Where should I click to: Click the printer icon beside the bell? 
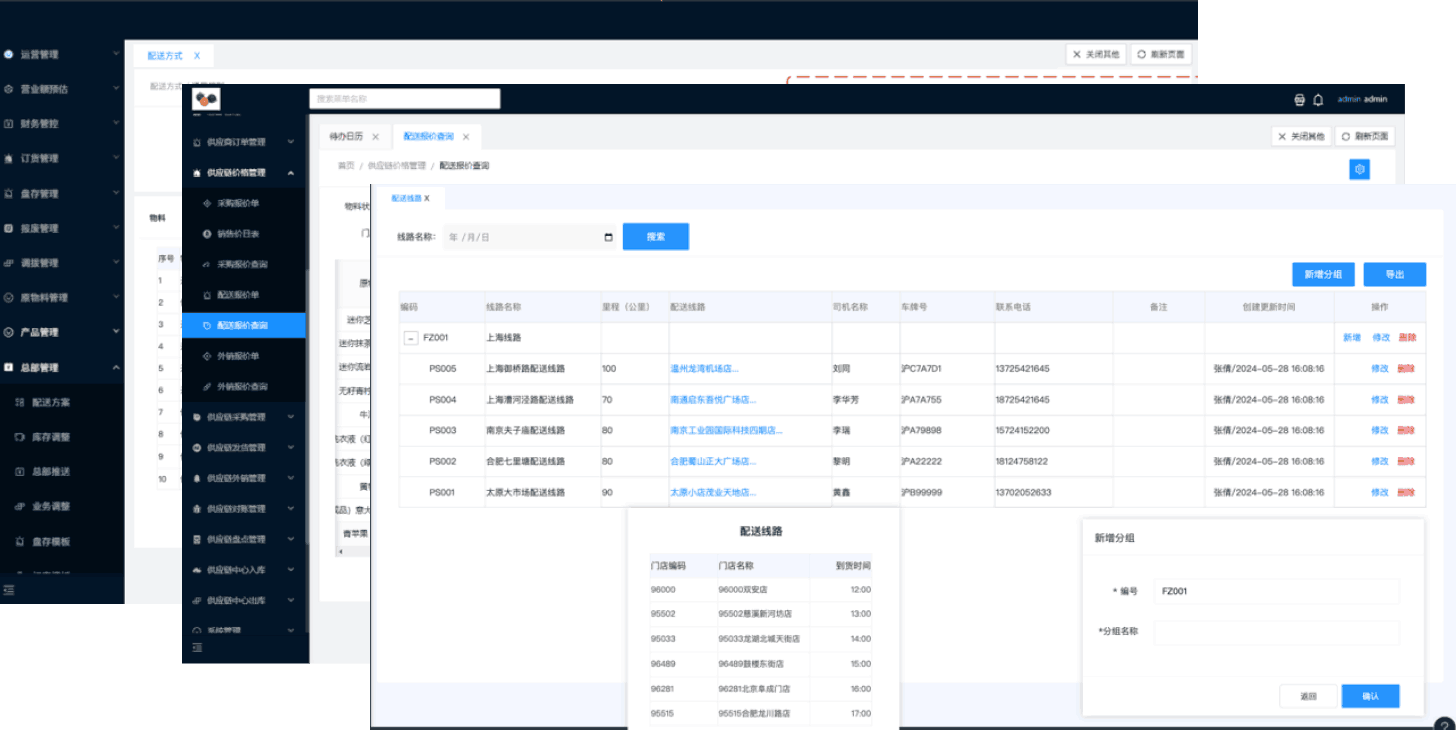(x=1299, y=100)
